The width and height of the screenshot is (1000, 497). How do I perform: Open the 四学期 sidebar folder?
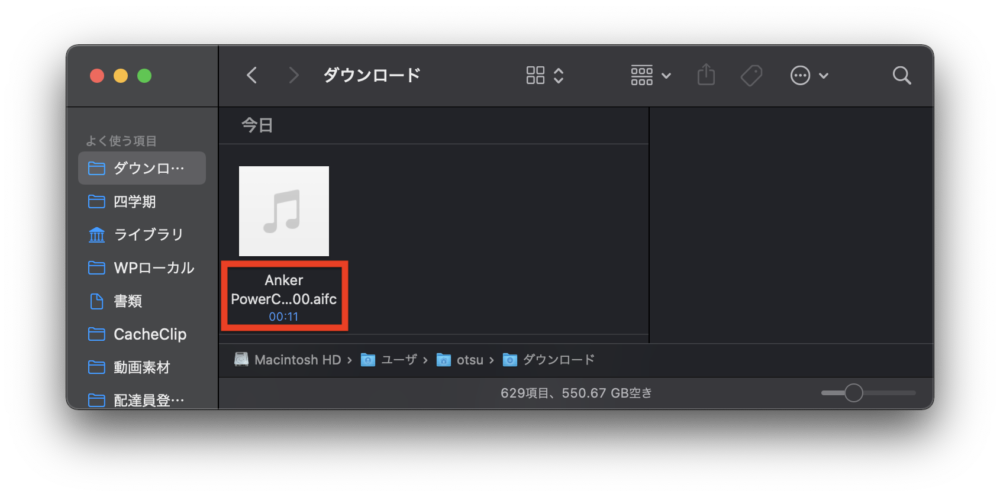point(134,201)
